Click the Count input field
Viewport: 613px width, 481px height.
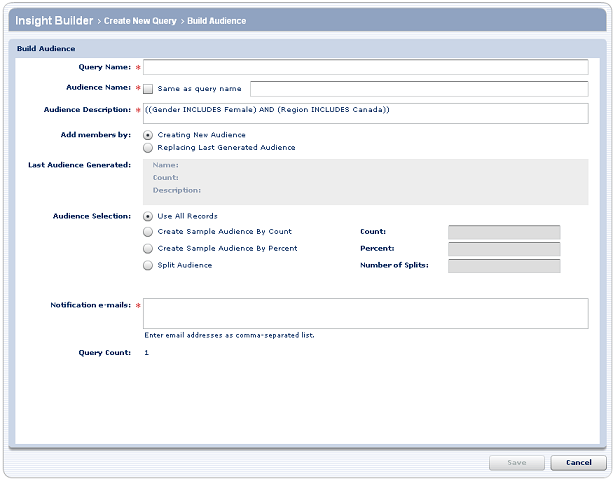[x=504, y=232]
